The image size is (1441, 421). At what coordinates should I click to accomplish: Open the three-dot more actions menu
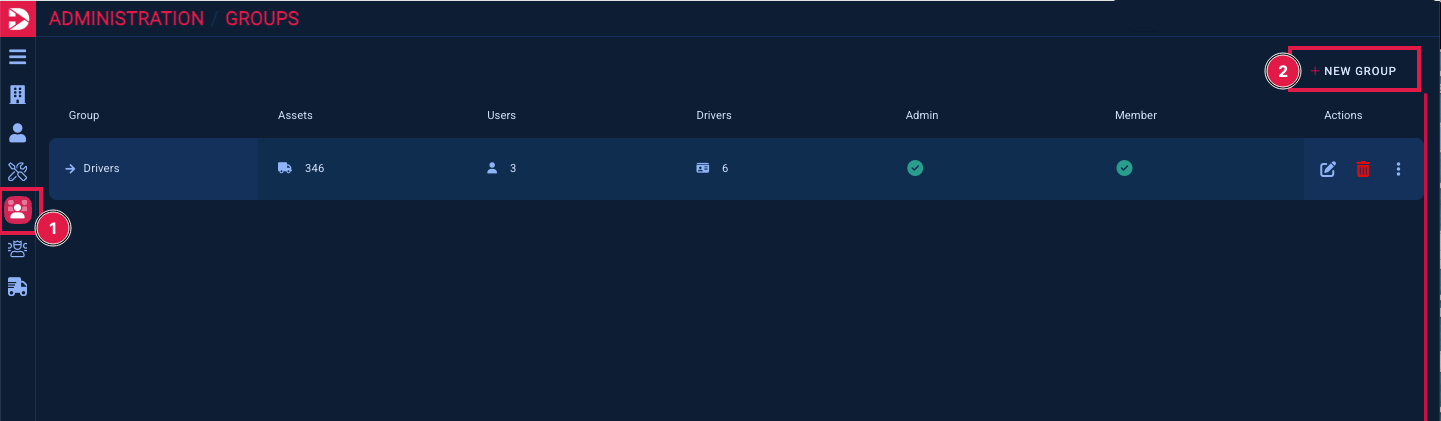tap(1398, 169)
